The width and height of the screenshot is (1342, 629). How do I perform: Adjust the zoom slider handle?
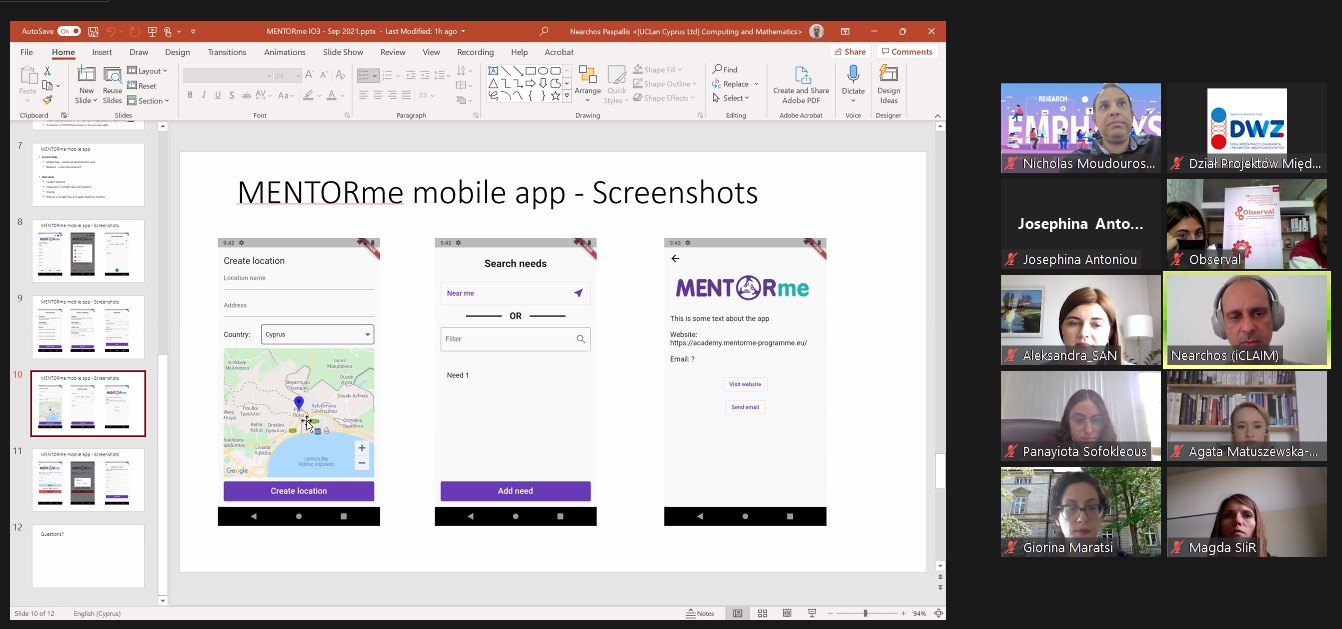[865, 613]
